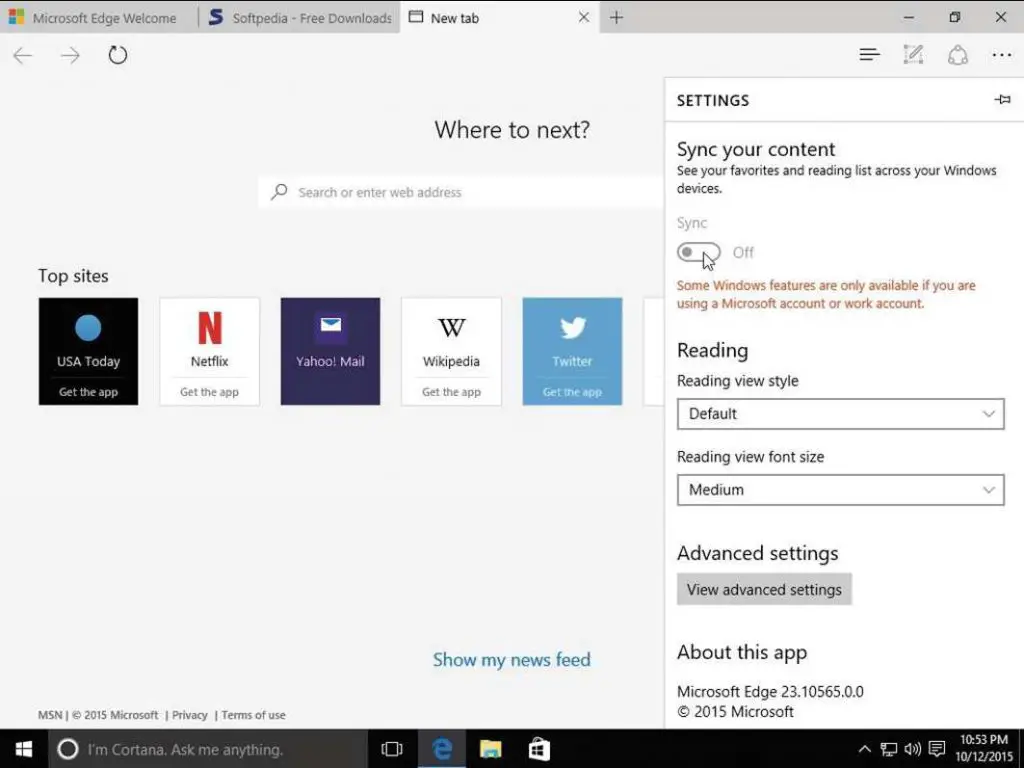The image size is (1024, 768).
Task: Open the Twitter top site tile
Action: pyautogui.click(x=572, y=351)
